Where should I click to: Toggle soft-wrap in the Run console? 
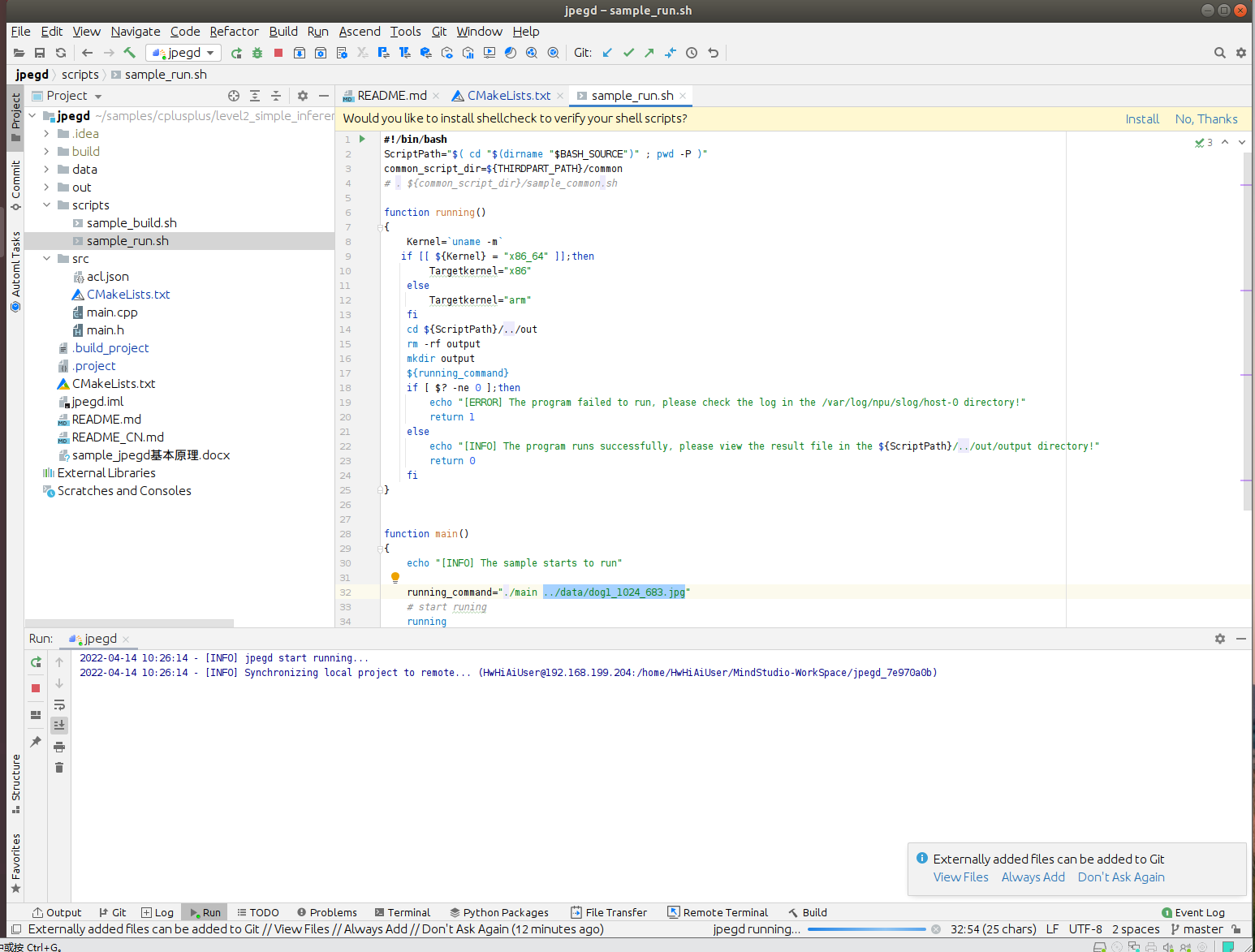pos(59,704)
